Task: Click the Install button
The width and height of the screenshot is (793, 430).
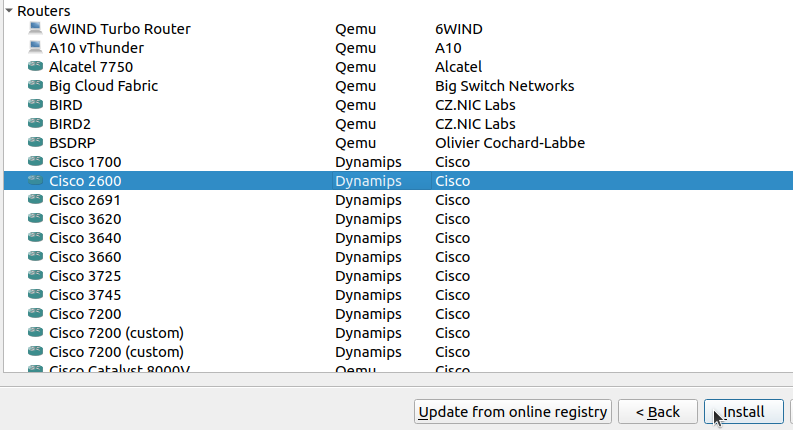Action: (x=743, y=412)
